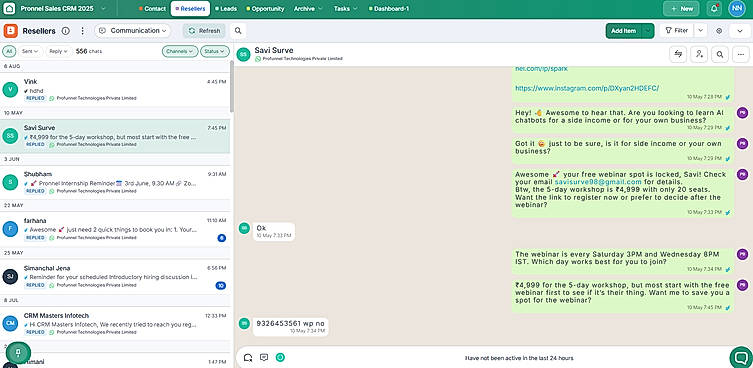Click the 'Ok' incoming message
Image resolution: width=753 pixels, height=368 pixels.
point(274,231)
